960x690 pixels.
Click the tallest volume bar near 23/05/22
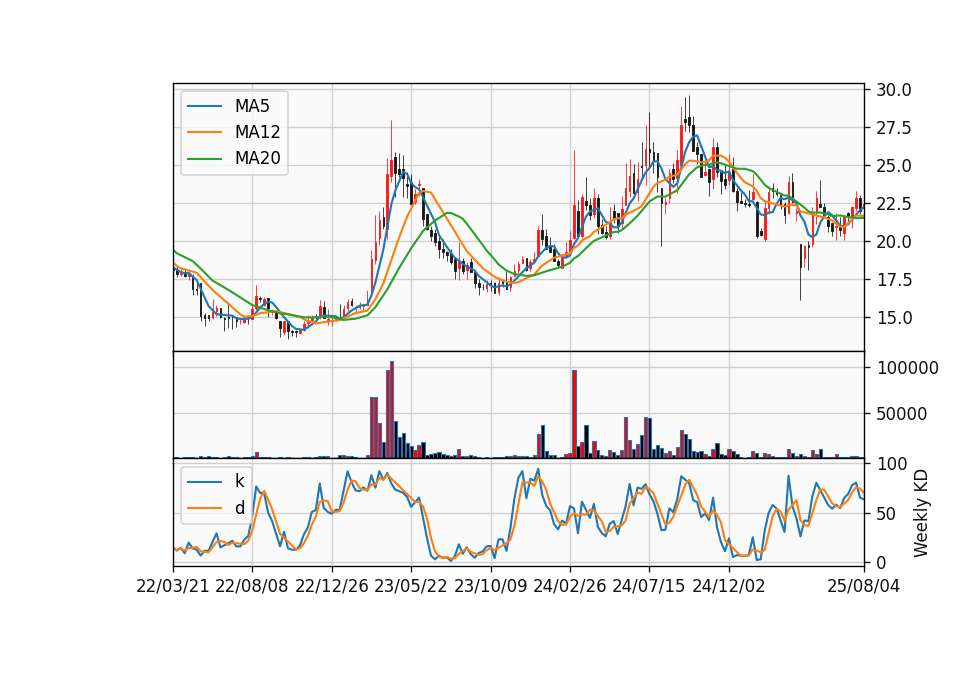click(392, 410)
